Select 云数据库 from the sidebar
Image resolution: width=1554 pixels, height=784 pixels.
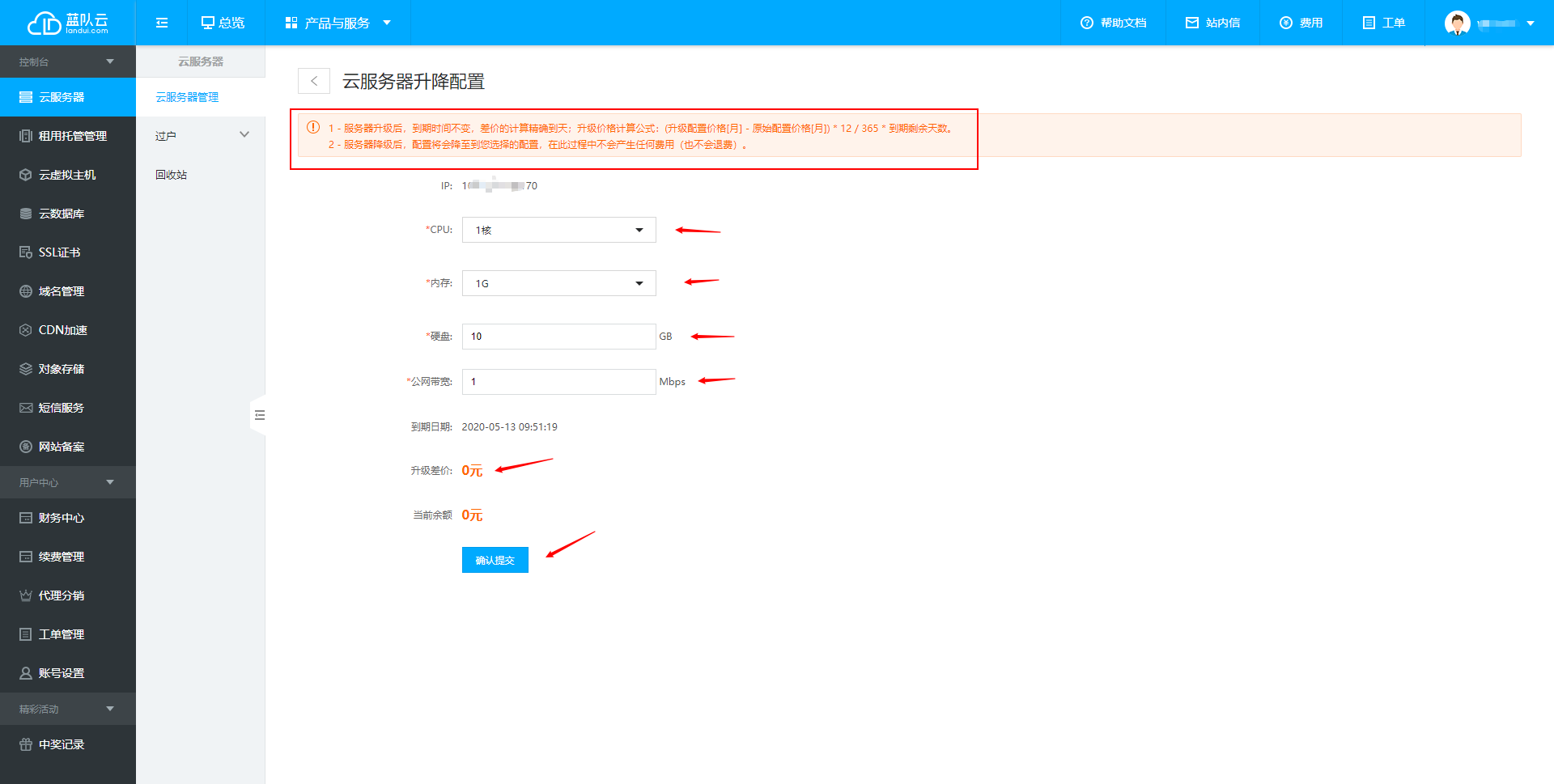coord(61,213)
